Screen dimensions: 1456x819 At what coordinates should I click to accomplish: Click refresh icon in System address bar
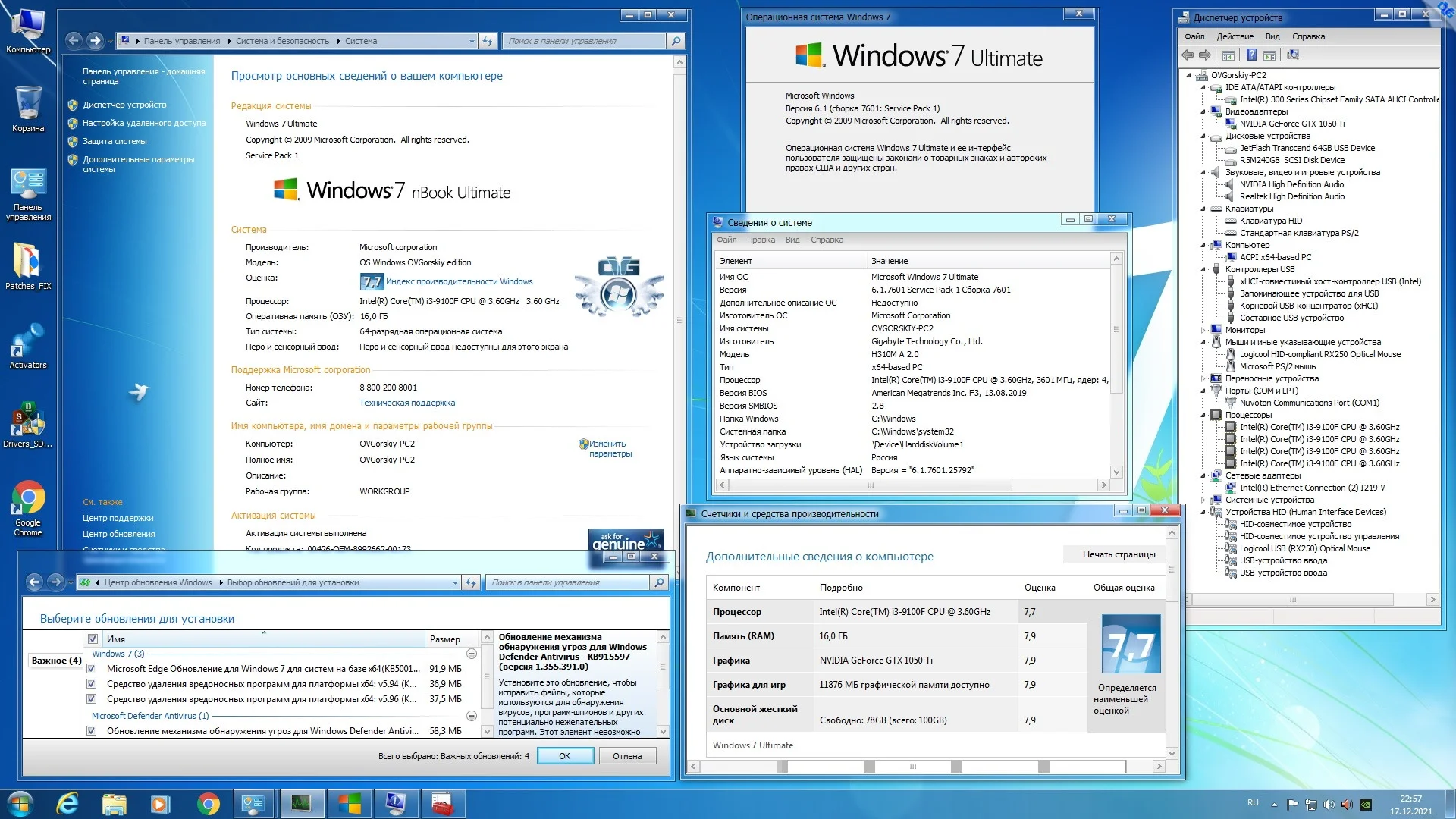click(488, 41)
